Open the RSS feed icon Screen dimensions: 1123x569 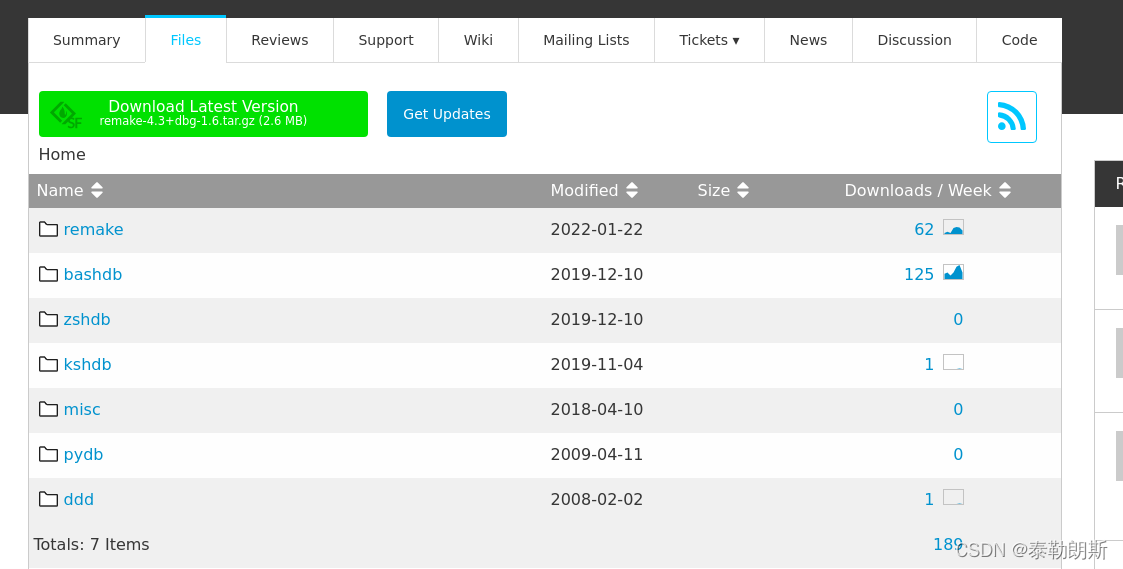pos(1011,117)
